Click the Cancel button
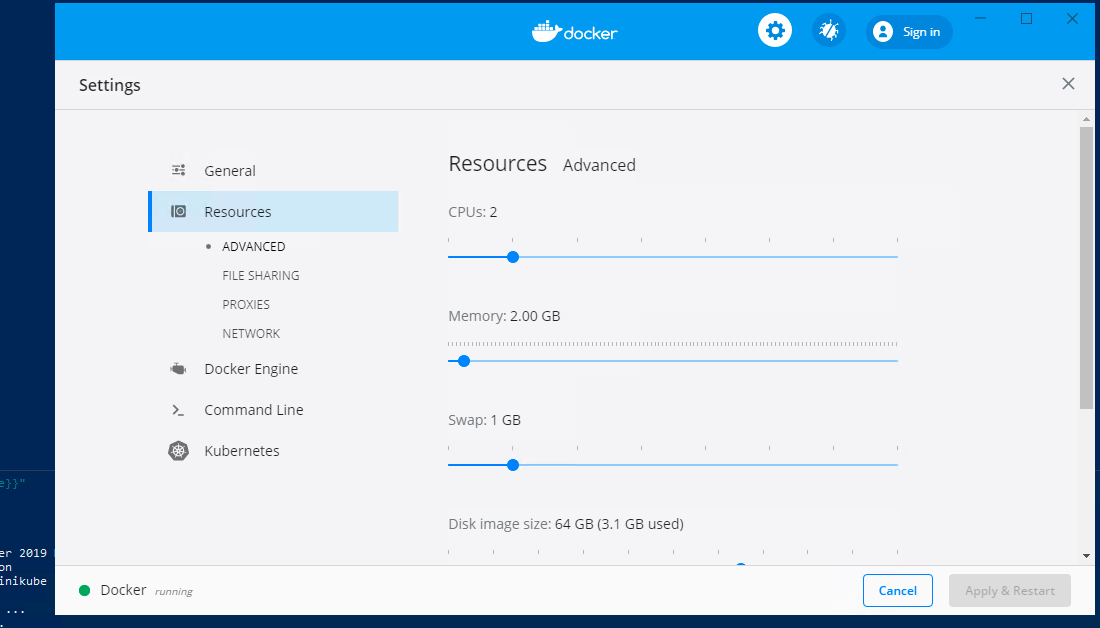The width and height of the screenshot is (1100, 628). (x=897, y=590)
